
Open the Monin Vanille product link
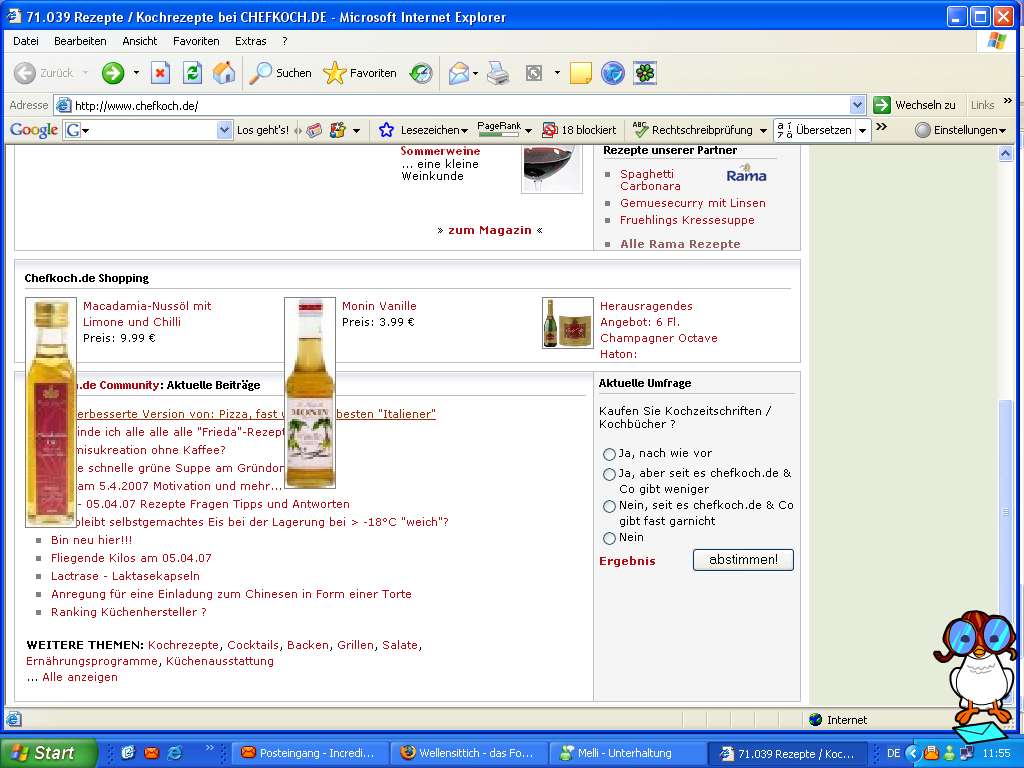click(379, 306)
